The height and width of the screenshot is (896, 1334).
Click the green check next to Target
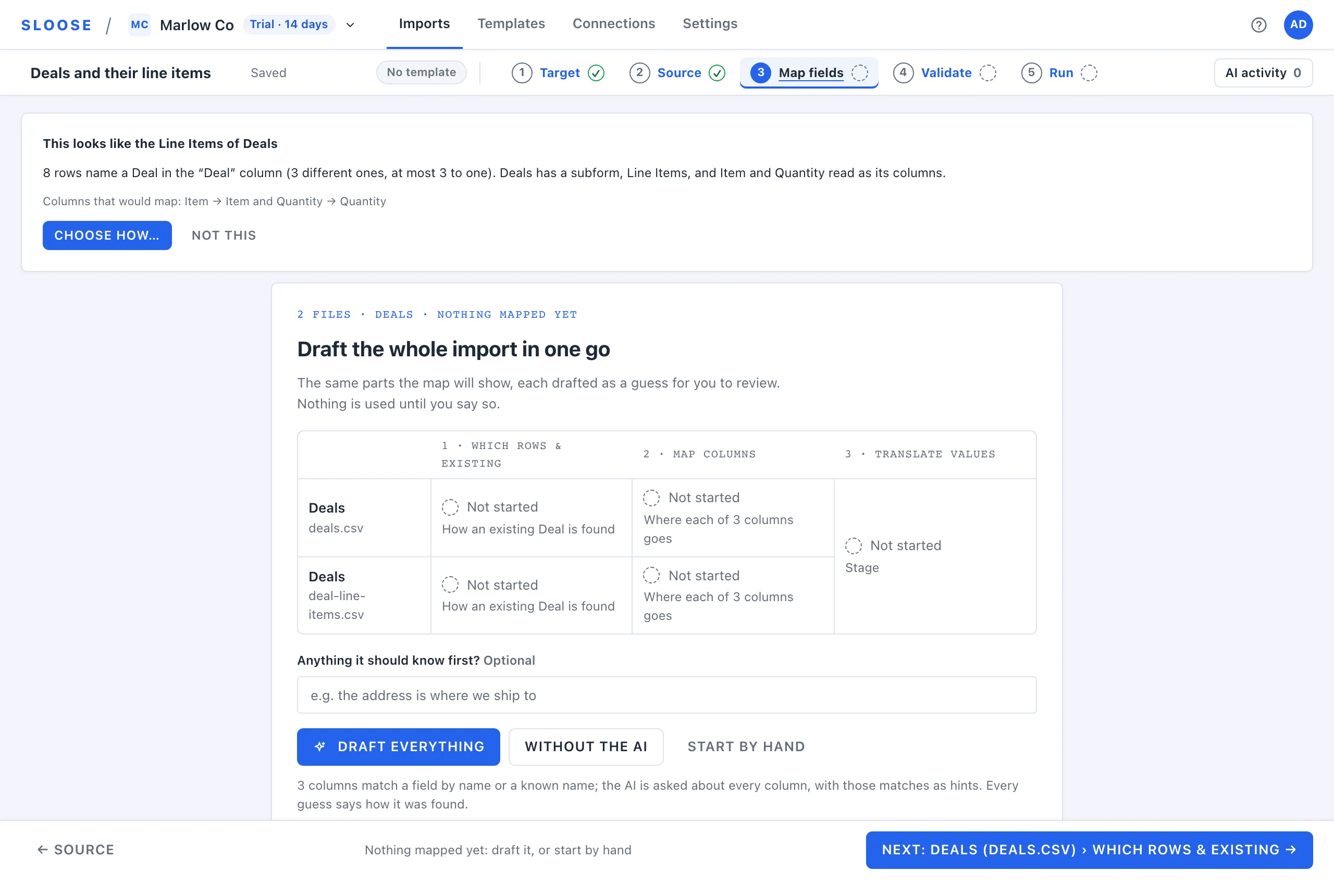pos(596,73)
